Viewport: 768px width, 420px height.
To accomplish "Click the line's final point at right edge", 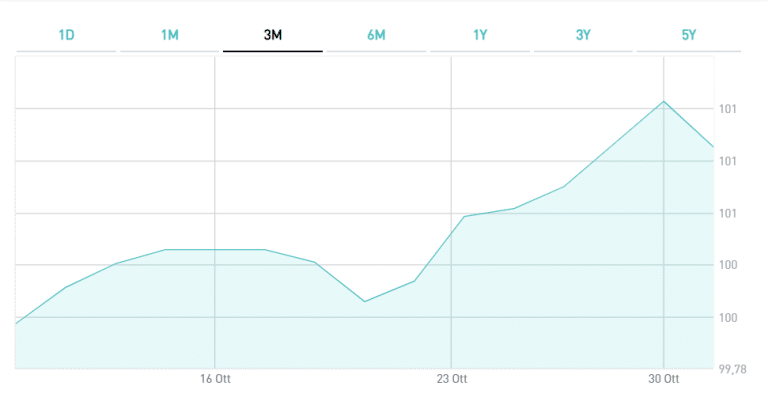I will tap(713, 147).
